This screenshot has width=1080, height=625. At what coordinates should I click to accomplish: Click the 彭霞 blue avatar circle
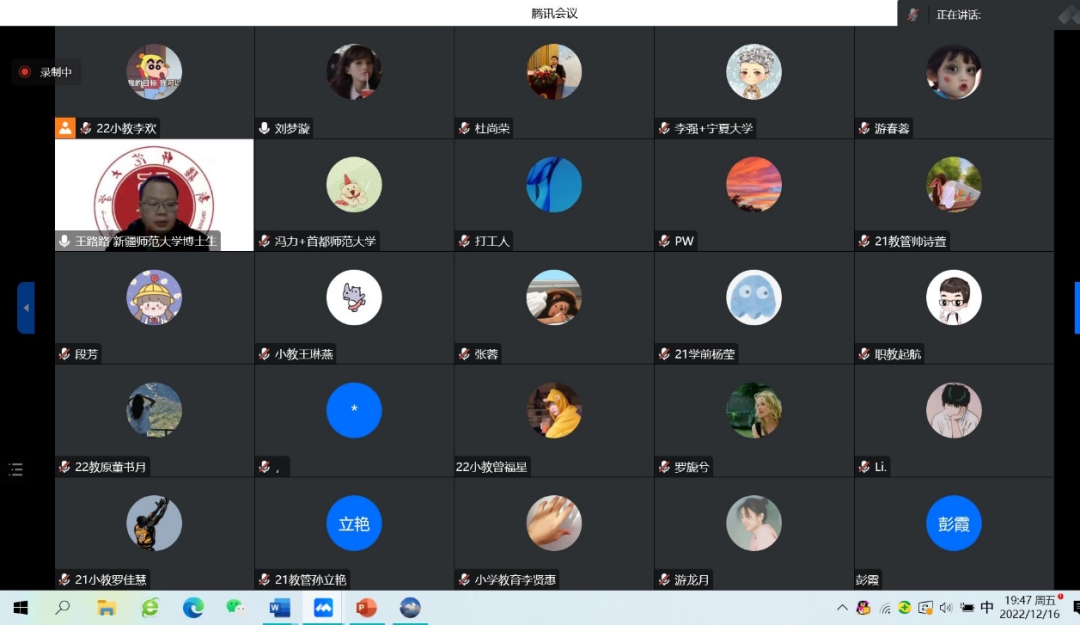pyautogui.click(x=953, y=523)
